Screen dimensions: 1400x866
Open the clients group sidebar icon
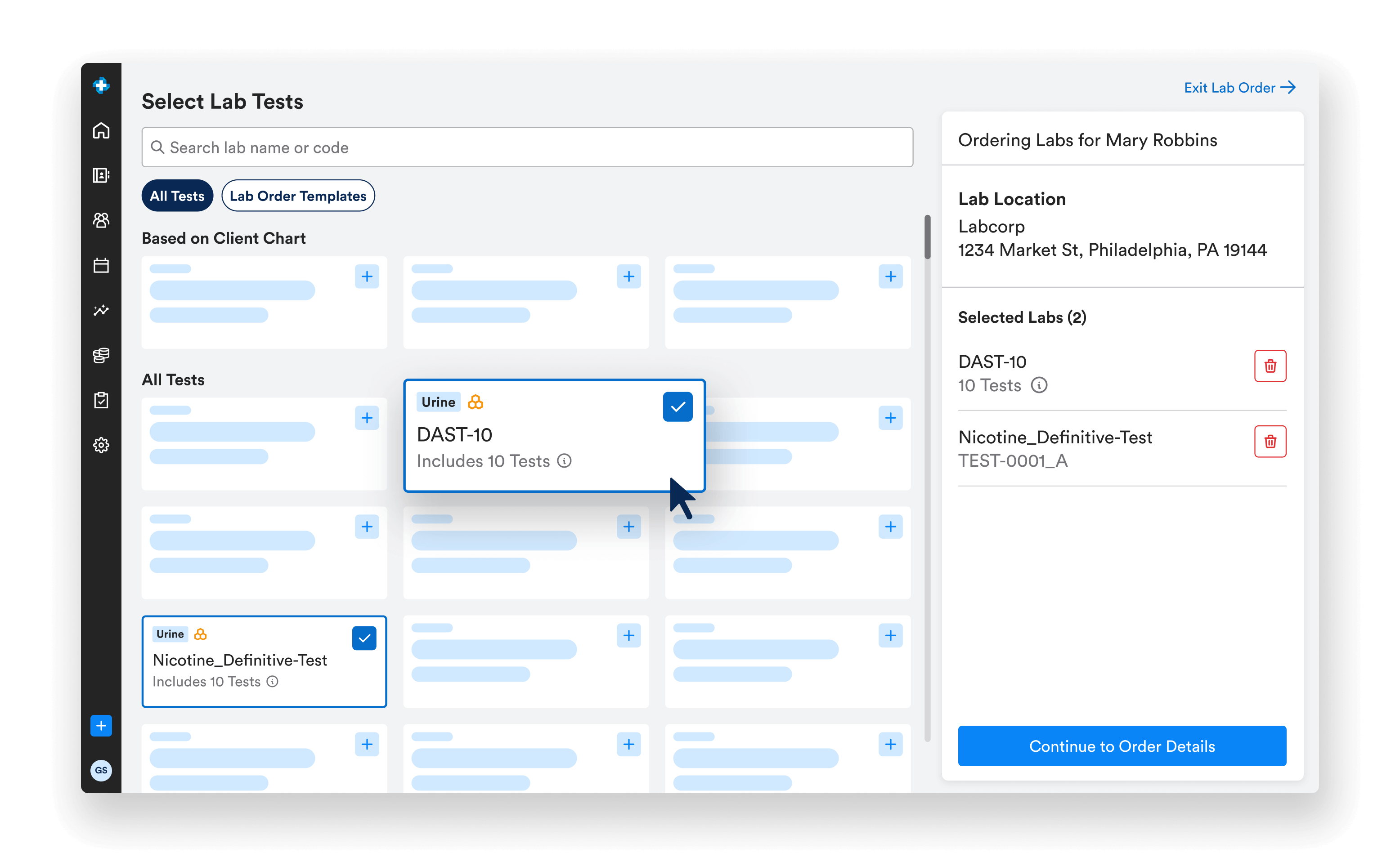tap(101, 220)
